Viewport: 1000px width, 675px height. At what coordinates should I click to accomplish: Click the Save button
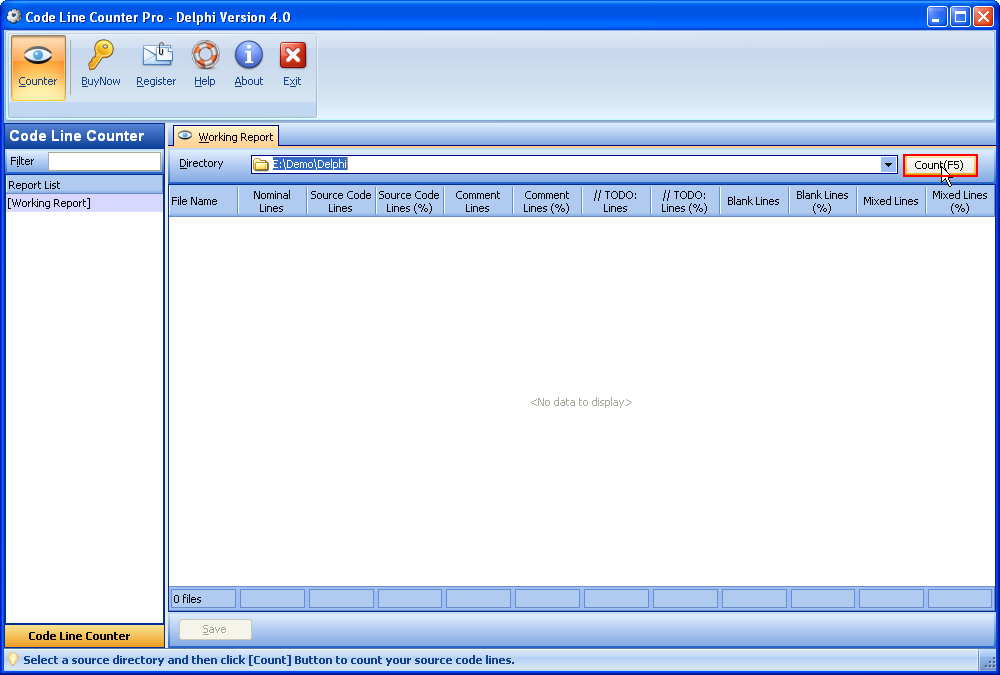214,629
